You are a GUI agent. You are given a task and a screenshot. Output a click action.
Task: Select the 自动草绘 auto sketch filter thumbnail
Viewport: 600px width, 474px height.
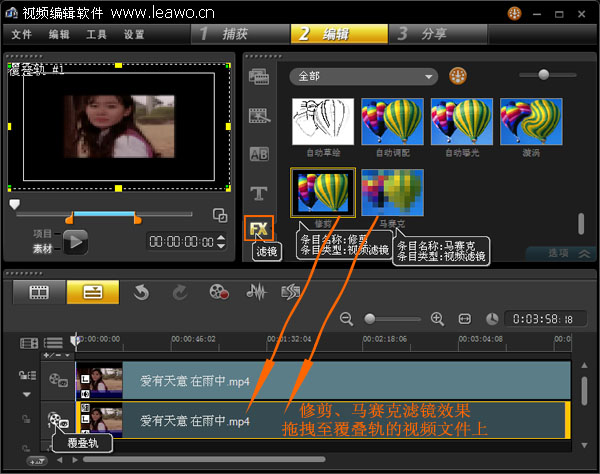point(321,123)
